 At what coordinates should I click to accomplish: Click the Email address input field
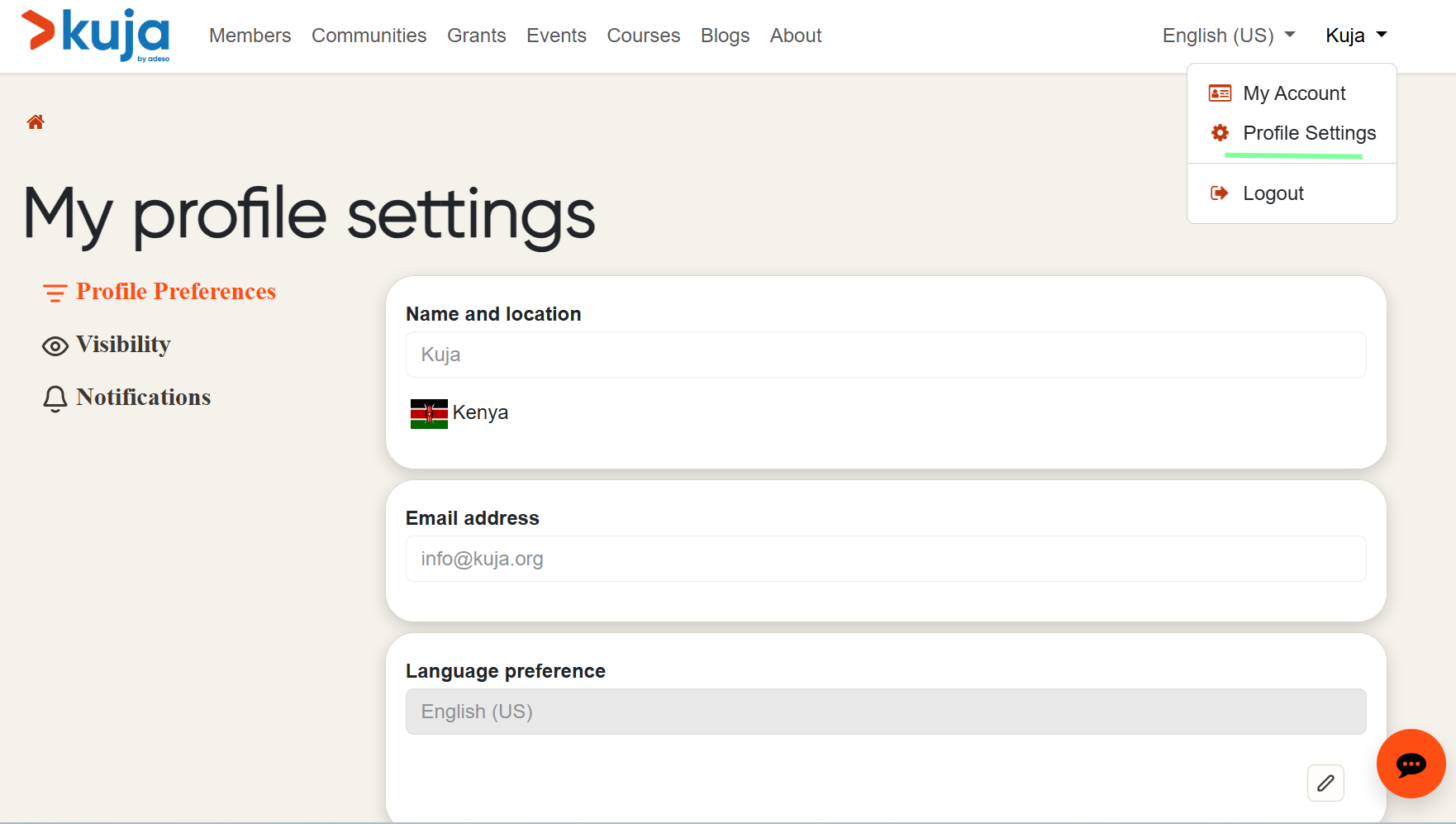pyautogui.click(x=885, y=559)
